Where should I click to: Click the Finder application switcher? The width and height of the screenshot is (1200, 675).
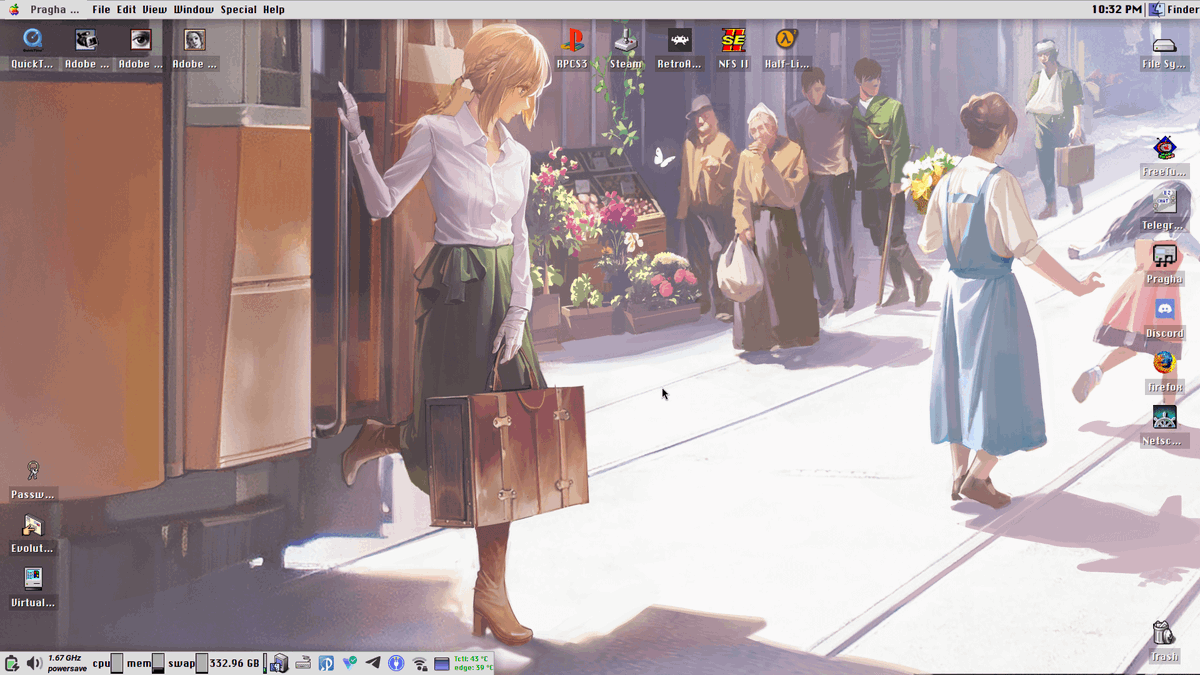point(1173,9)
